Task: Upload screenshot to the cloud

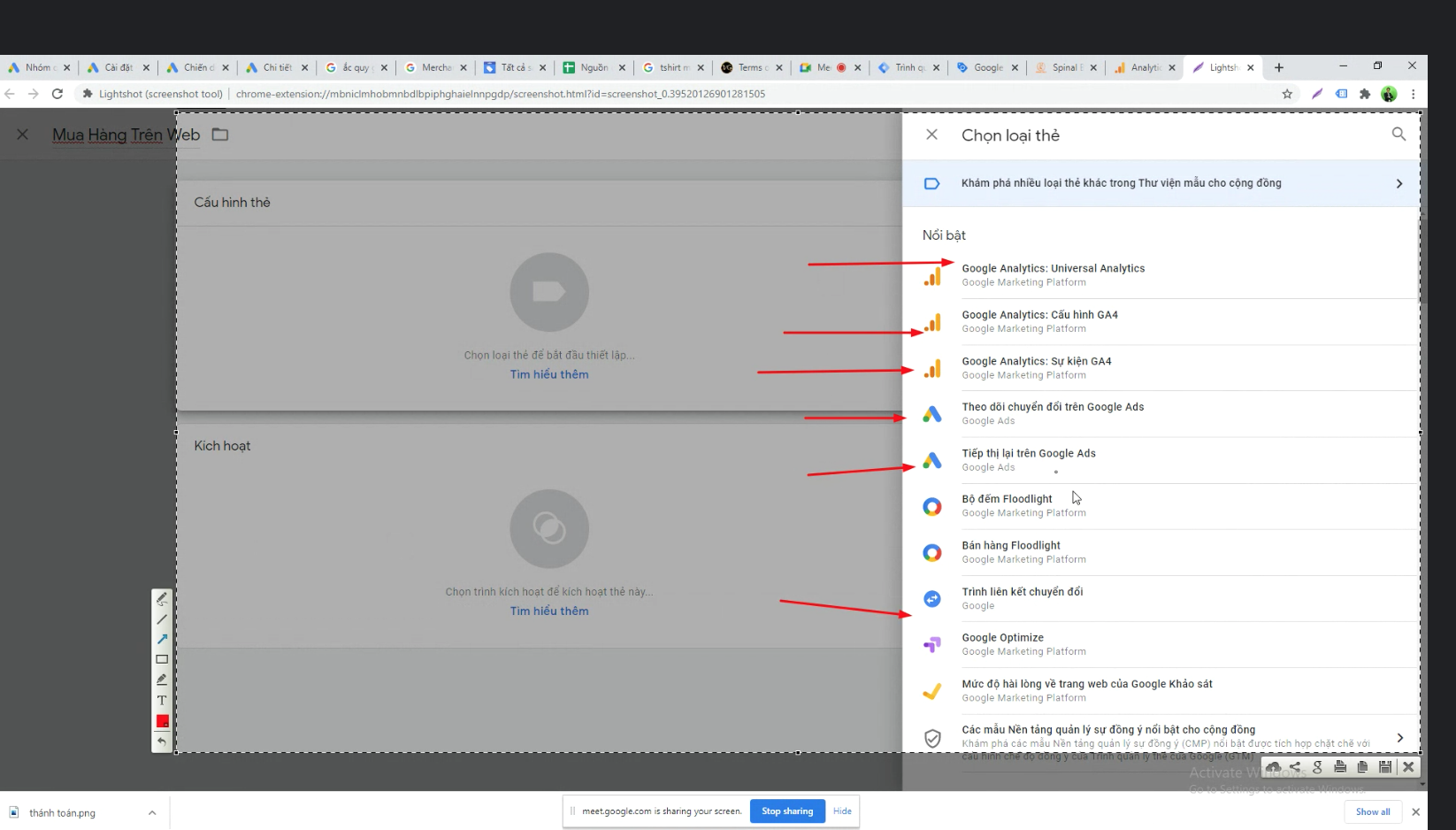Action: tap(1273, 767)
